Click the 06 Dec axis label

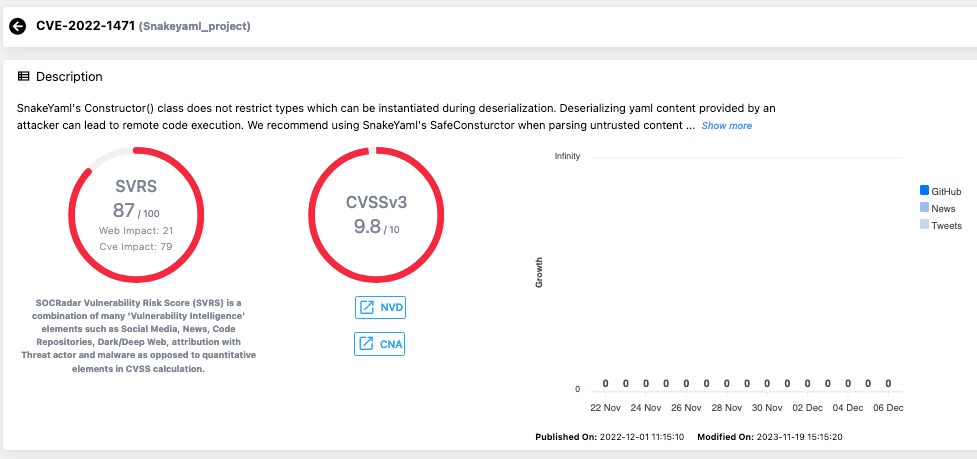tap(889, 408)
